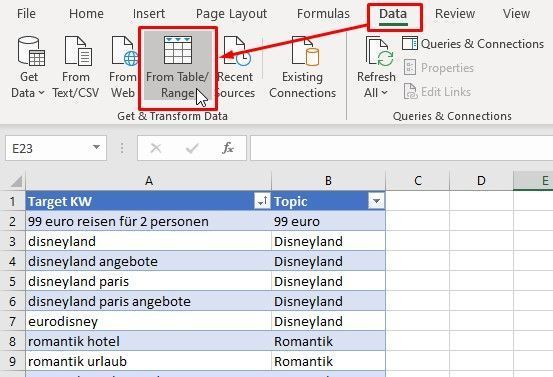Image resolution: width=553 pixels, height=377 pixels.
Task: Open the Name Box dropdown arrow
Action: pyautogui.click(x=96, y=147)
